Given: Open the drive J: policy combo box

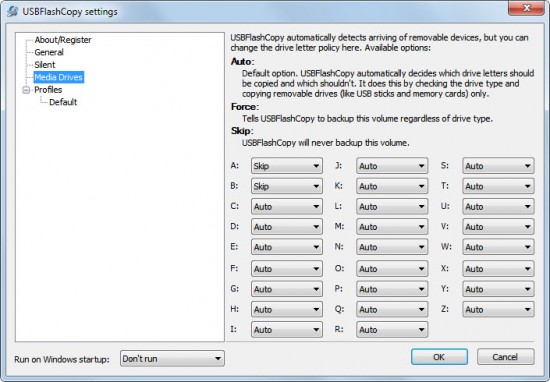Looking at the screenshot, I should [x=392, y=166].
